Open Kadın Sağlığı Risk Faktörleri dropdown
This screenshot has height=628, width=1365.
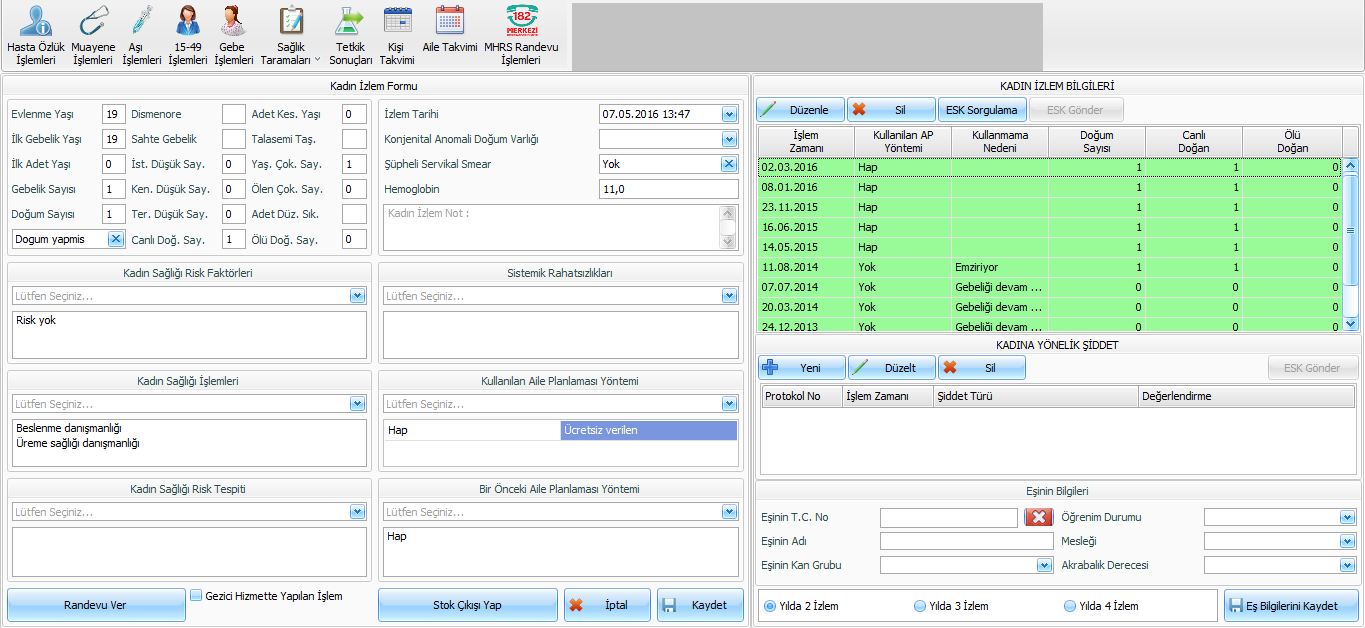pyautogui.click(x=358, y=296)
